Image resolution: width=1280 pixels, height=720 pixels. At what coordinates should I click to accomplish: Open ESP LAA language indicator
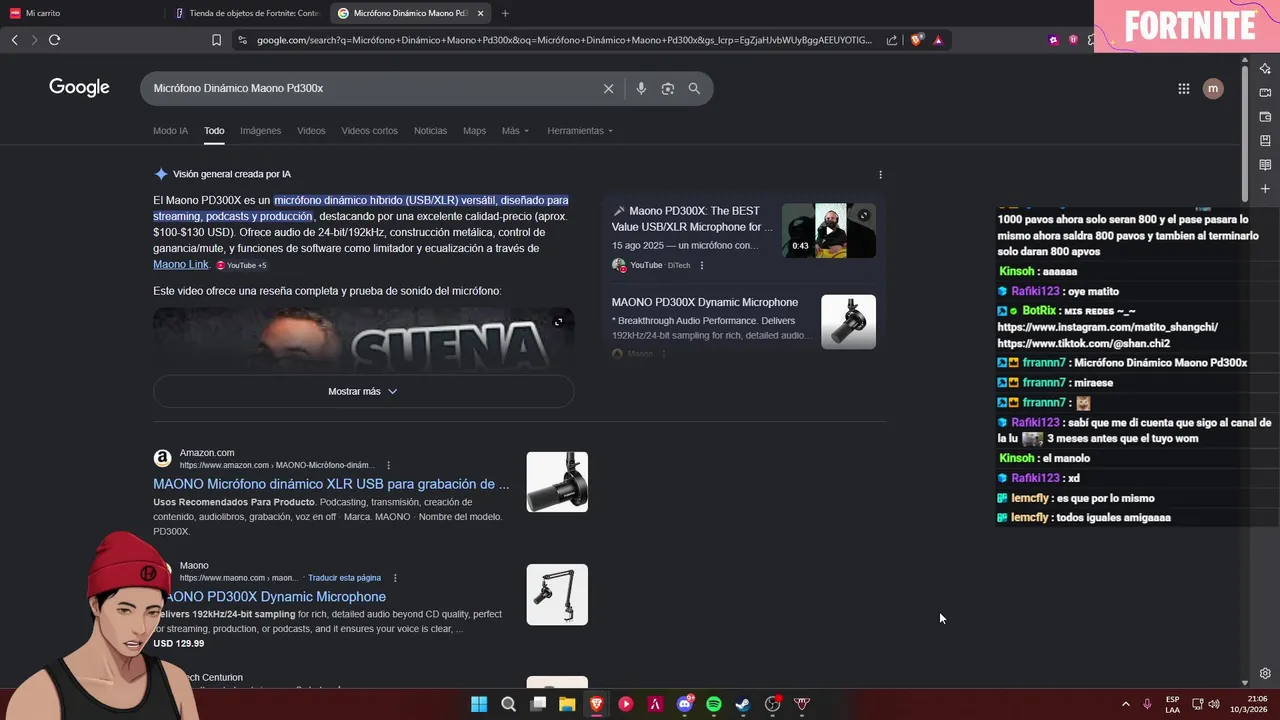click(1172, 704)
